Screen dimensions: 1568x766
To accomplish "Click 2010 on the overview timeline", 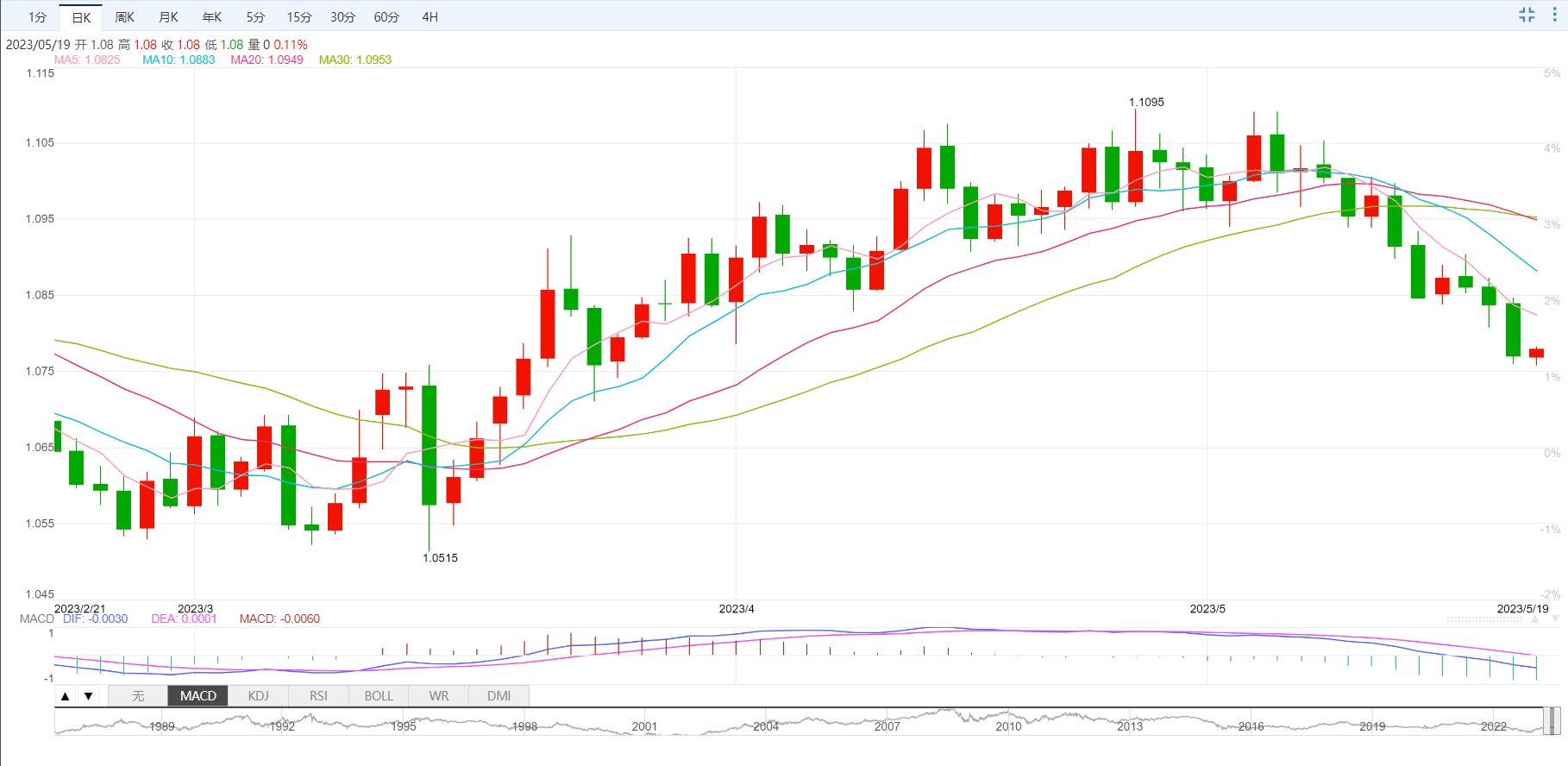I will click(x=1008, y=726).
